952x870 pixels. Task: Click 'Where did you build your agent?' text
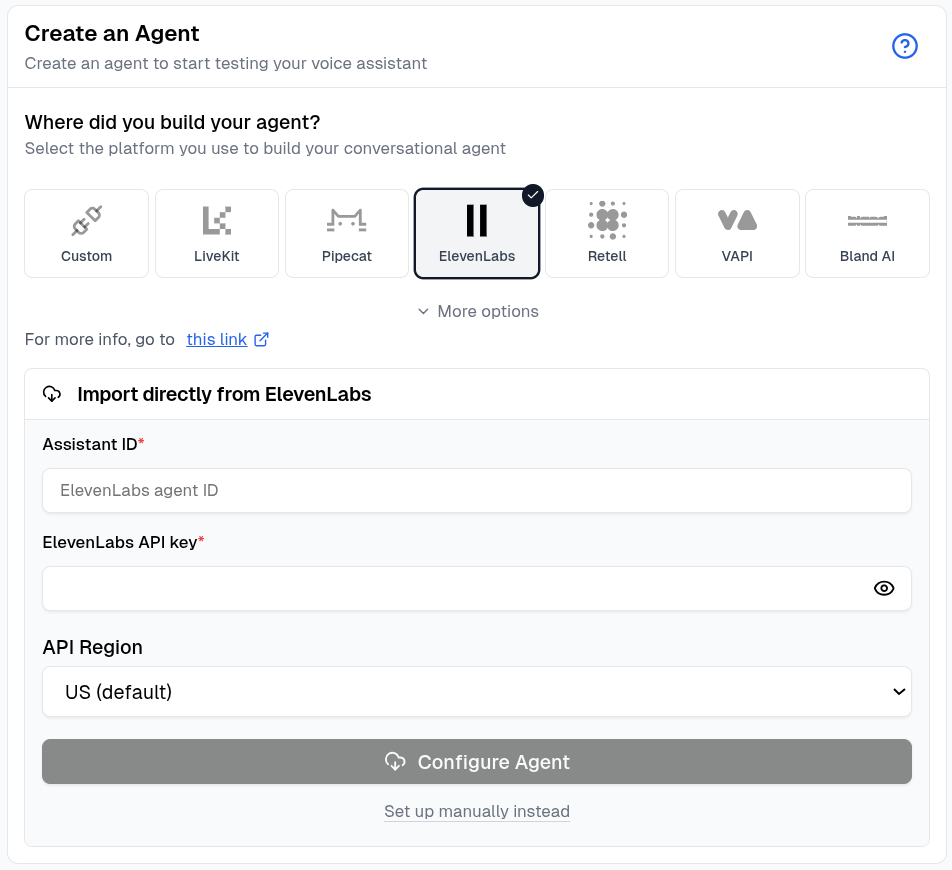(x=172, y=123)
